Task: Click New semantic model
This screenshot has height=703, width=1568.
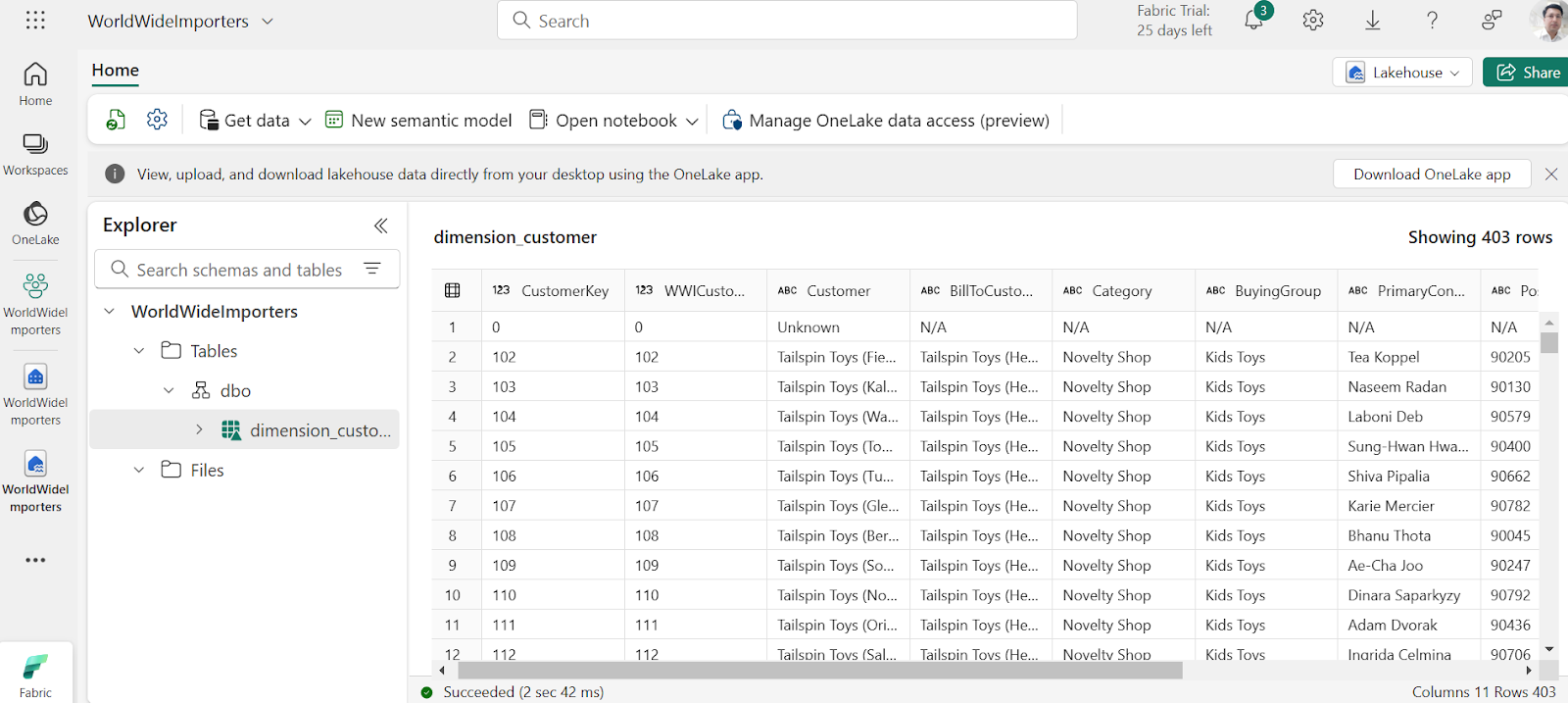Action: [x=418, y=121]
